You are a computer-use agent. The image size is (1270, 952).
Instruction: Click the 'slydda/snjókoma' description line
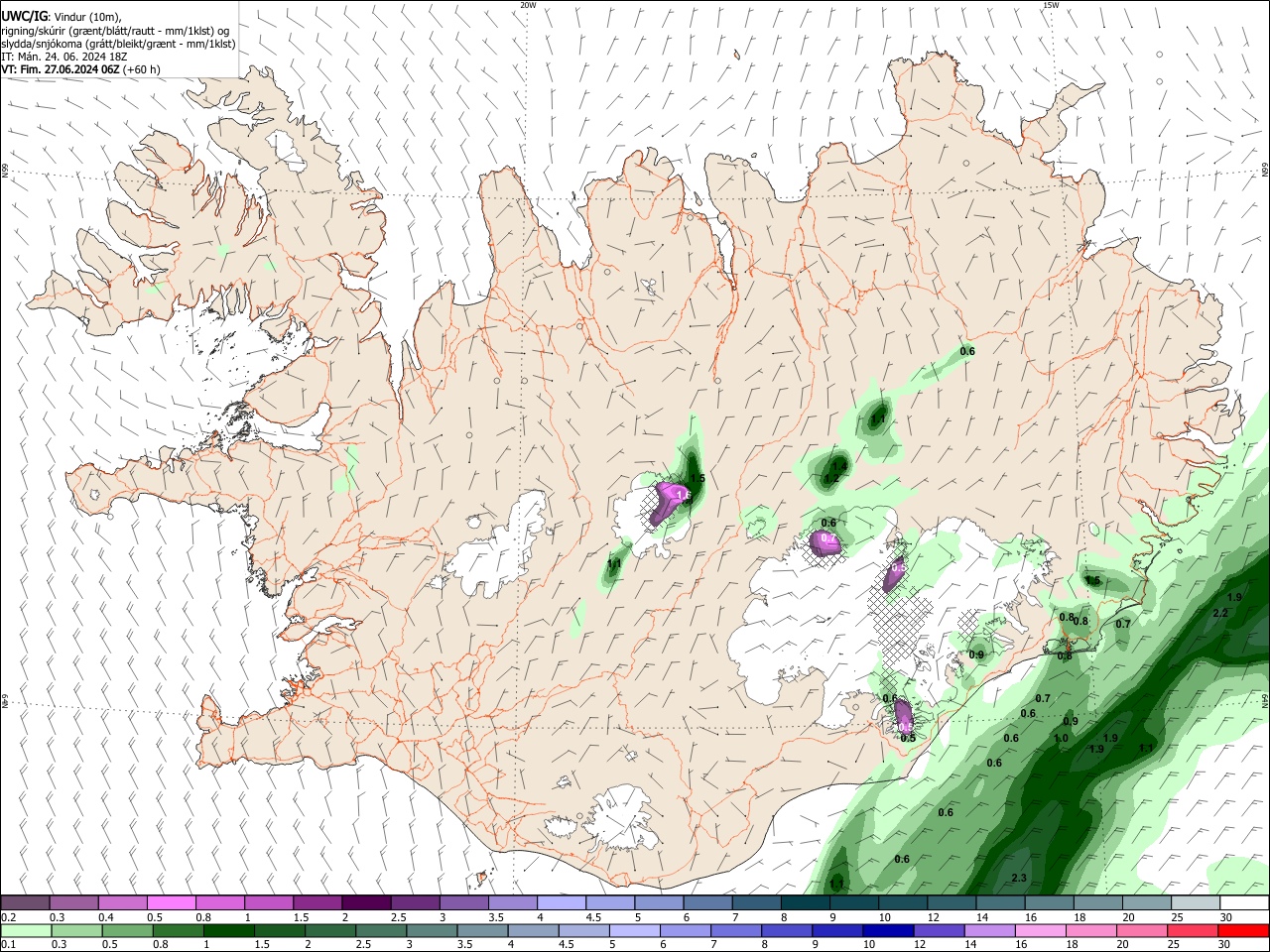(x=118, y=44)
